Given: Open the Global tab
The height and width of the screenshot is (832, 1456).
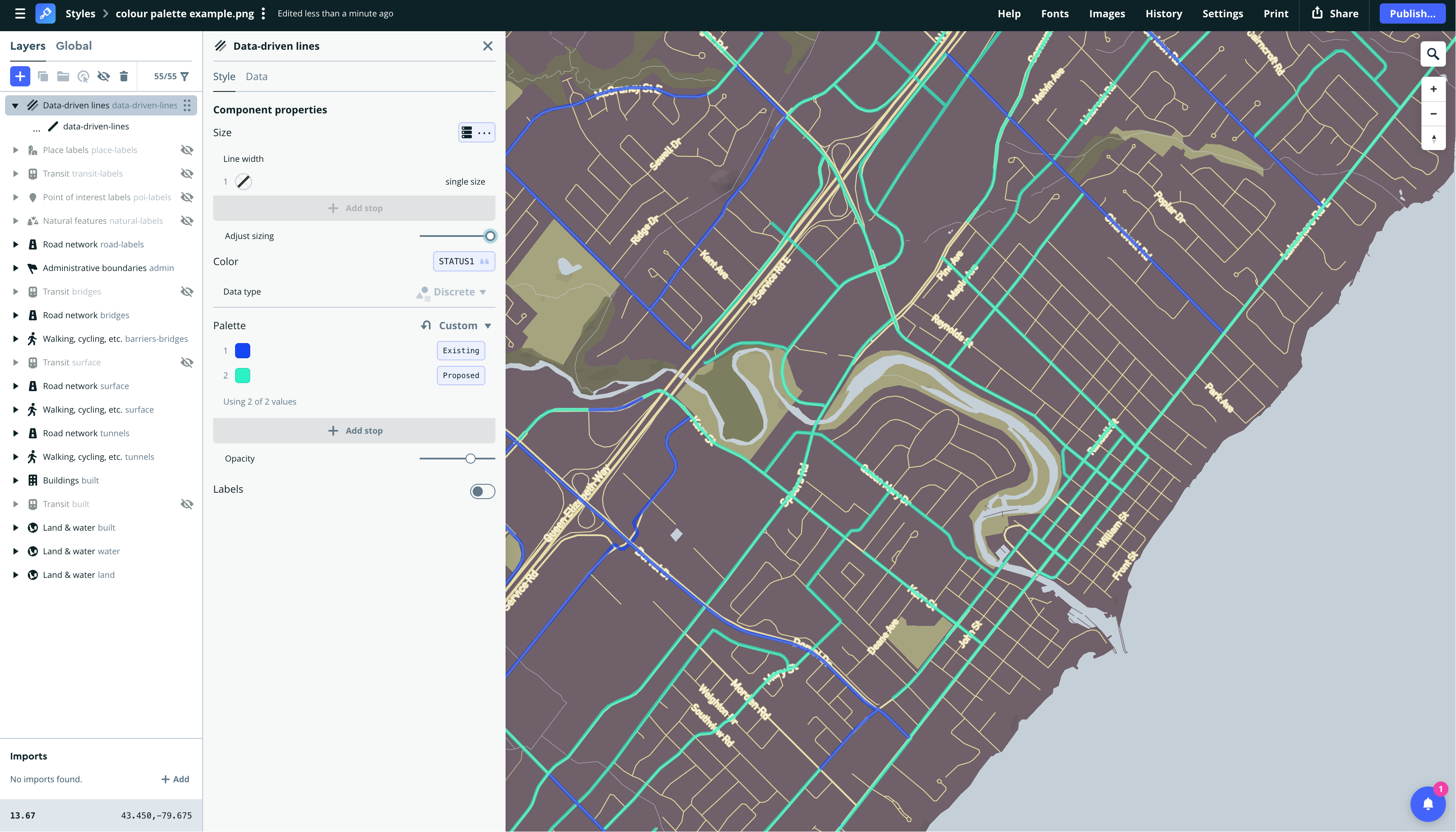Looking at the screenshot, I should click(74, 46).
